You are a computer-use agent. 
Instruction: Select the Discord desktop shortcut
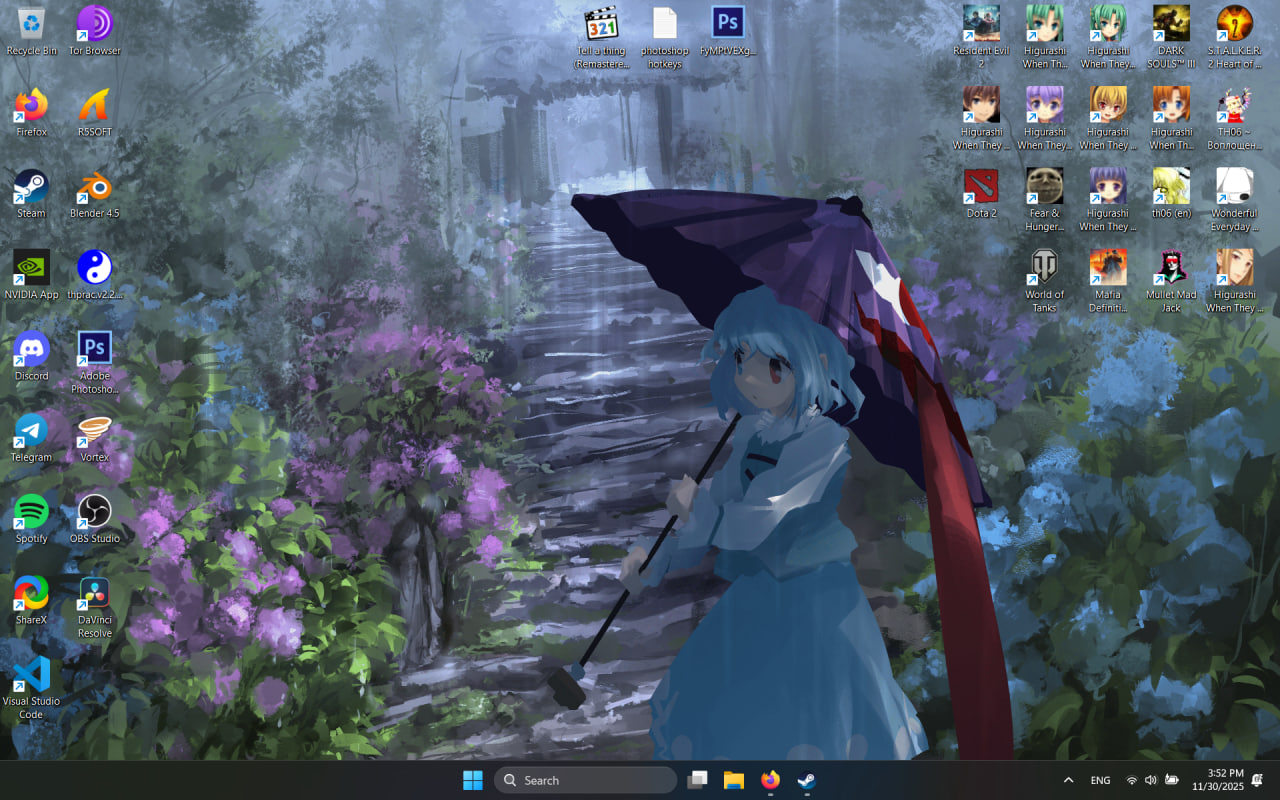31,357
